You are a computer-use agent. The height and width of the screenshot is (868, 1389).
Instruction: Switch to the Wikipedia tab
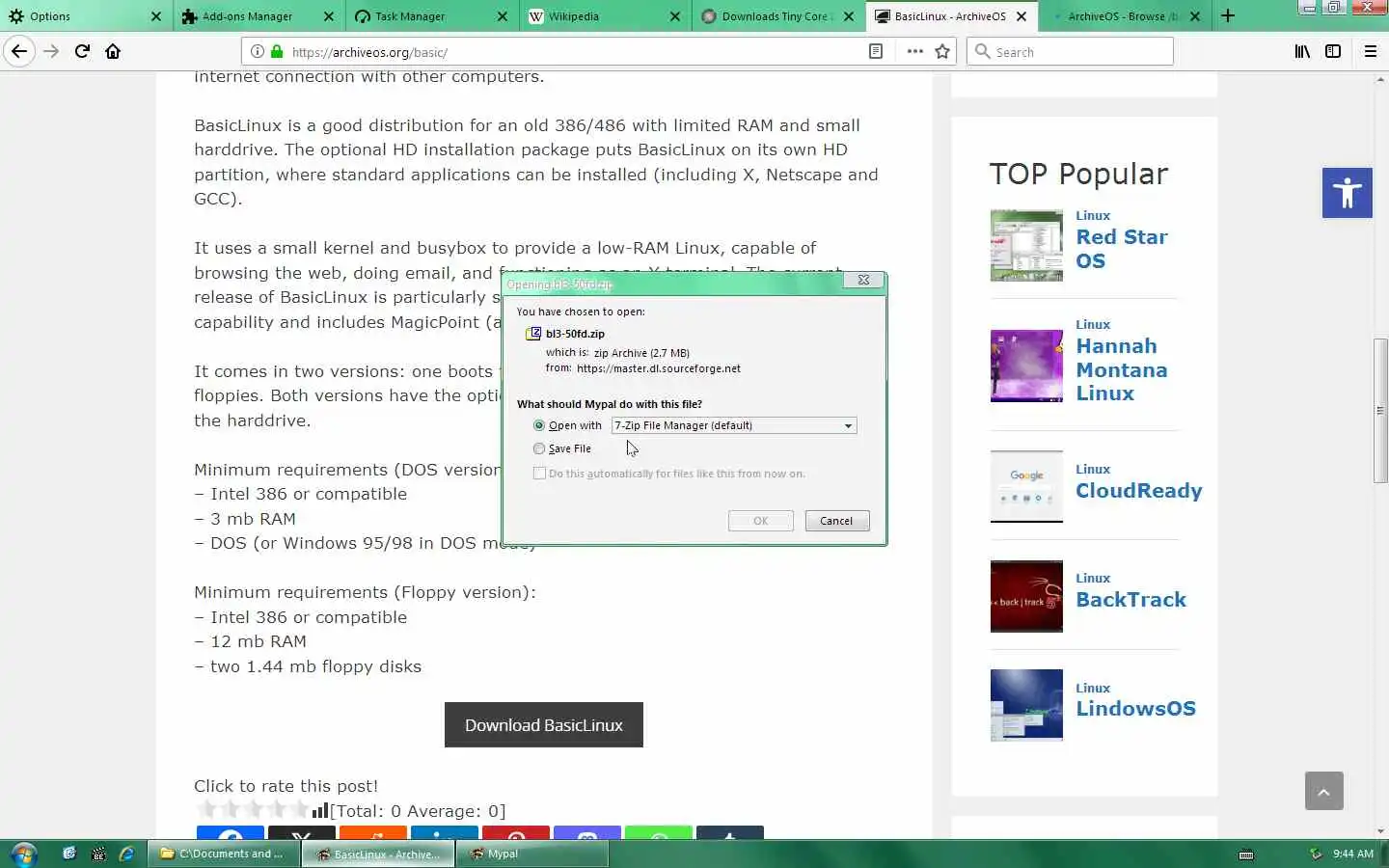click(x=604, y=16)
